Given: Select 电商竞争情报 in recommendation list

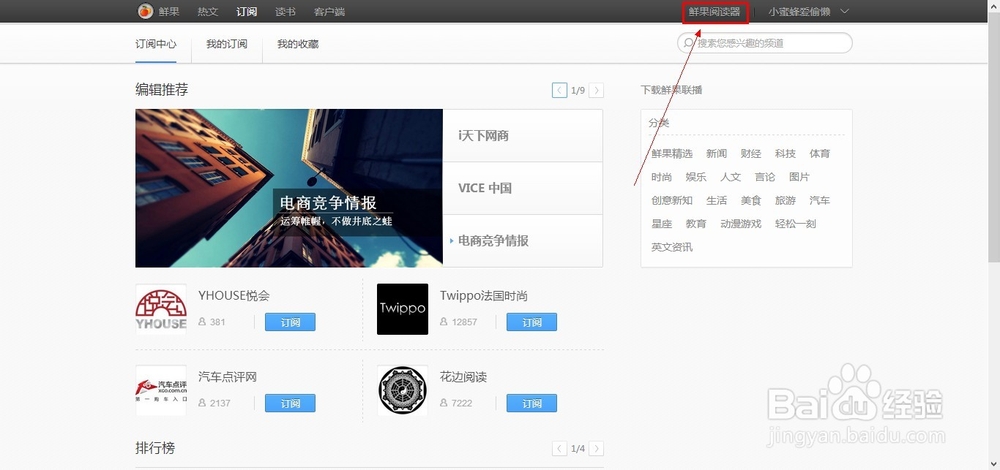Looking at the screenshot, I should coord(522,241).
